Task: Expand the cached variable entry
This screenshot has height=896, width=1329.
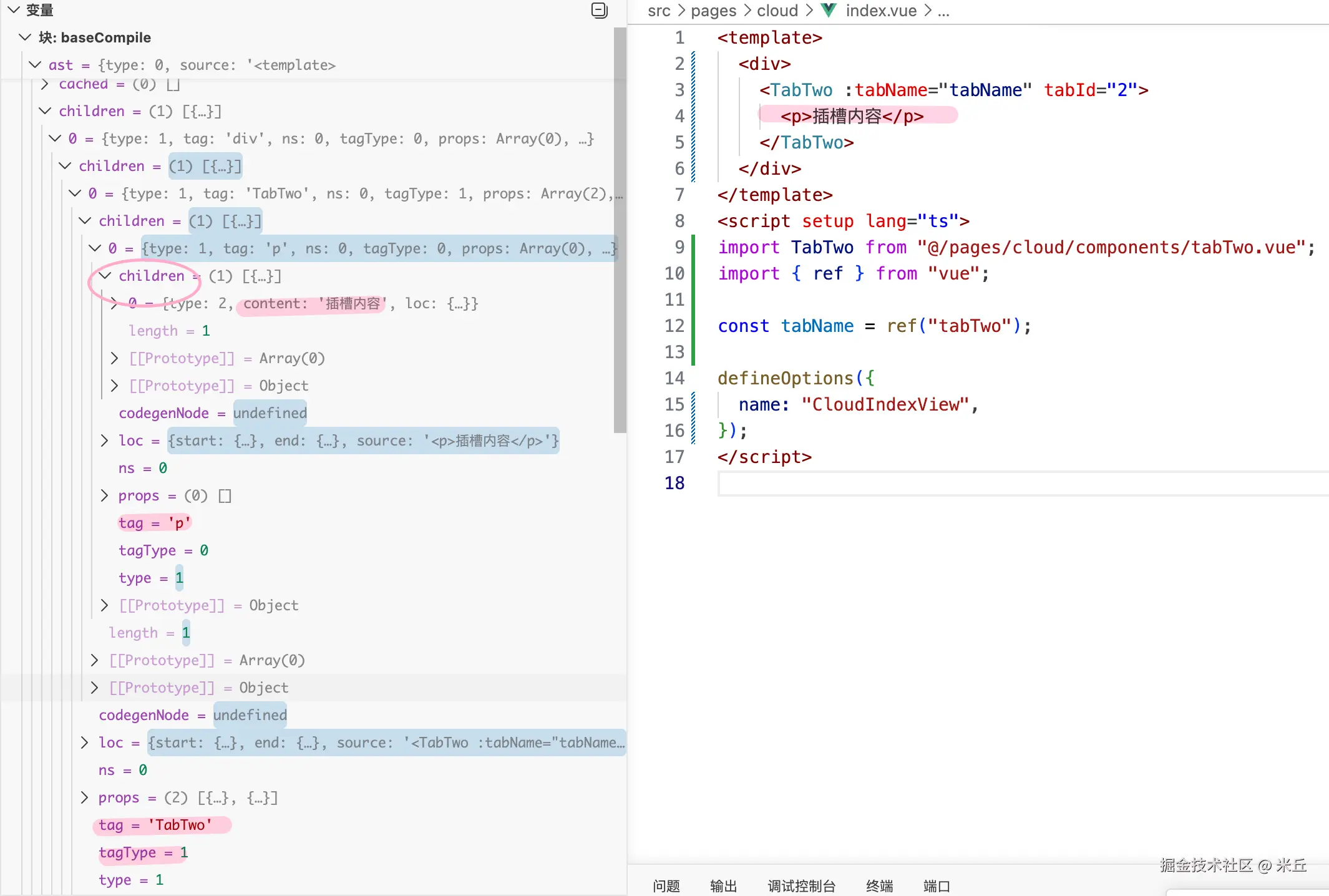Action: [x=45, y=84]
